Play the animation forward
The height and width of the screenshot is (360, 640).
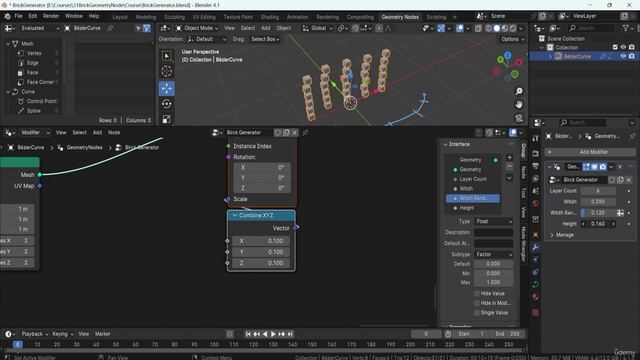click(x=273, y=334)
